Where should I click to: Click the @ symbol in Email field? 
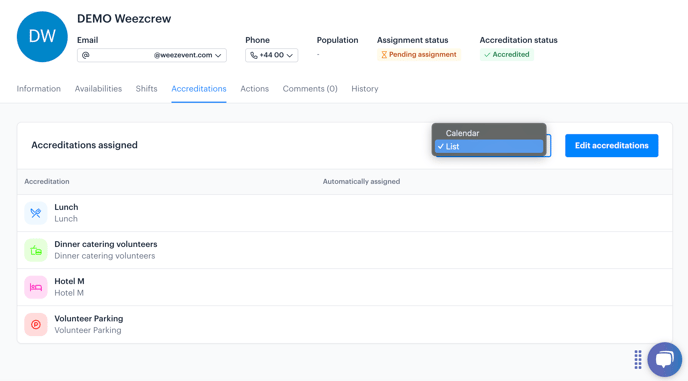coord(86,55)
